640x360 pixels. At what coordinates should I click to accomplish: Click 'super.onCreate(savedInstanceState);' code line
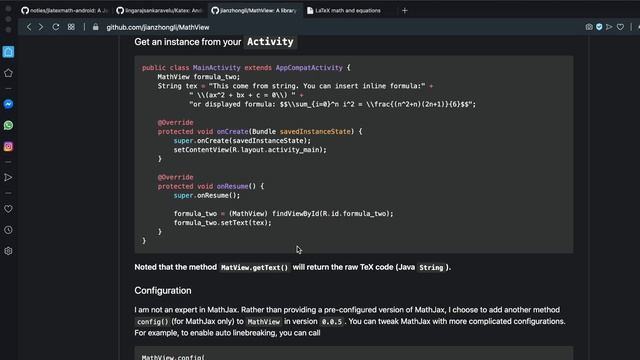point(242,141)
